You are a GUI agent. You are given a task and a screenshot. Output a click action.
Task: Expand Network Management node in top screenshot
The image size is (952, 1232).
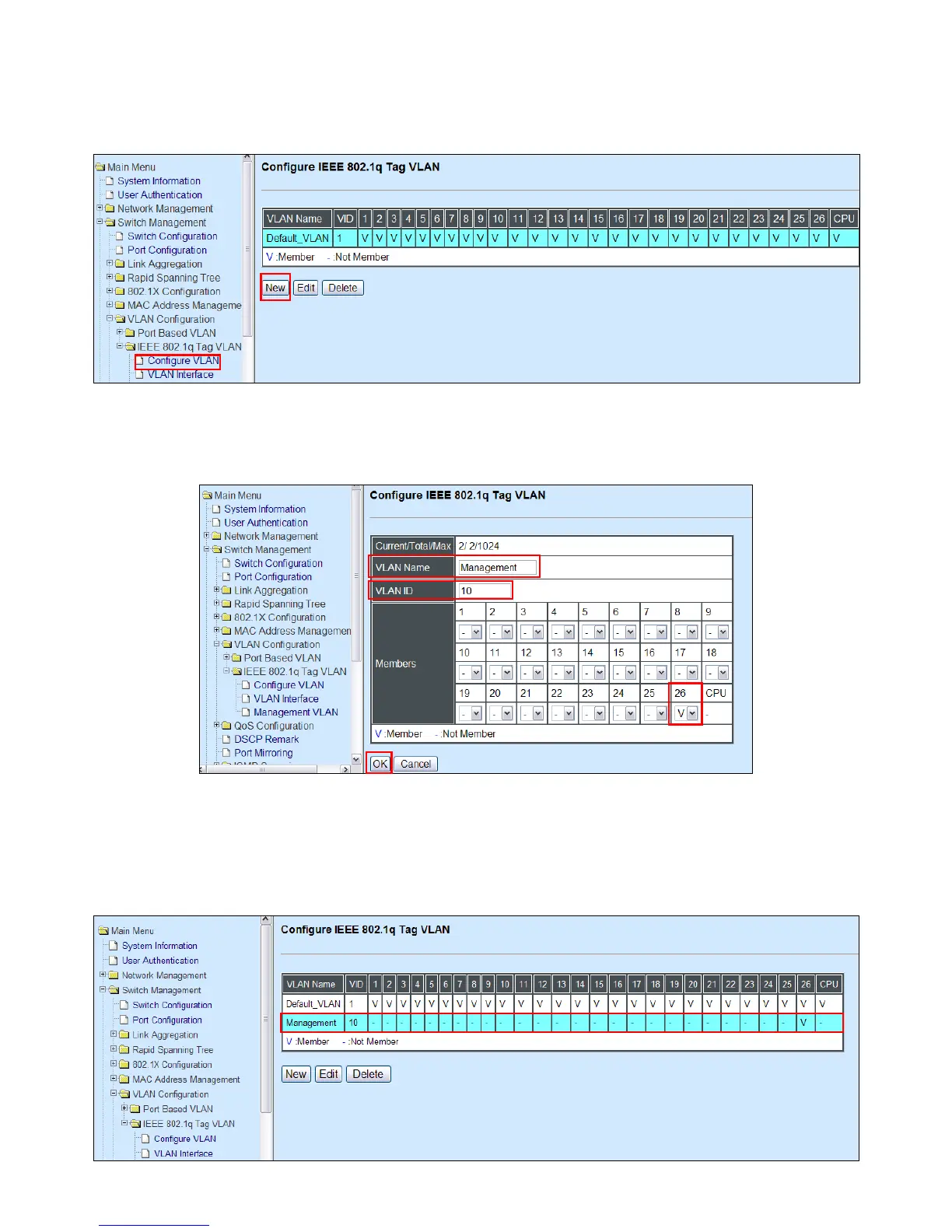[x=100, y=208]
